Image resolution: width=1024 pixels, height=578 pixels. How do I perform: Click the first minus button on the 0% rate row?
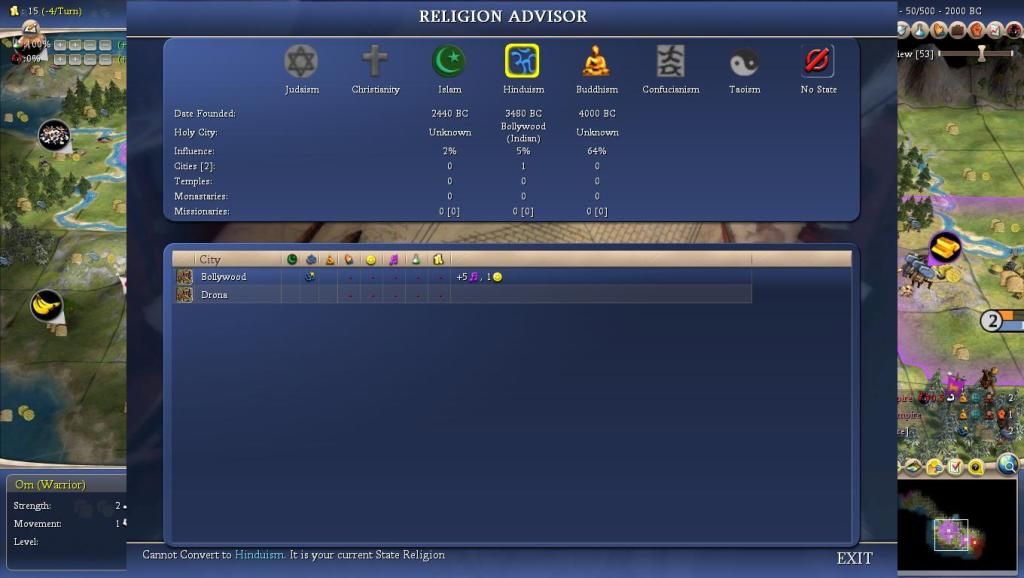coord(89,59)
